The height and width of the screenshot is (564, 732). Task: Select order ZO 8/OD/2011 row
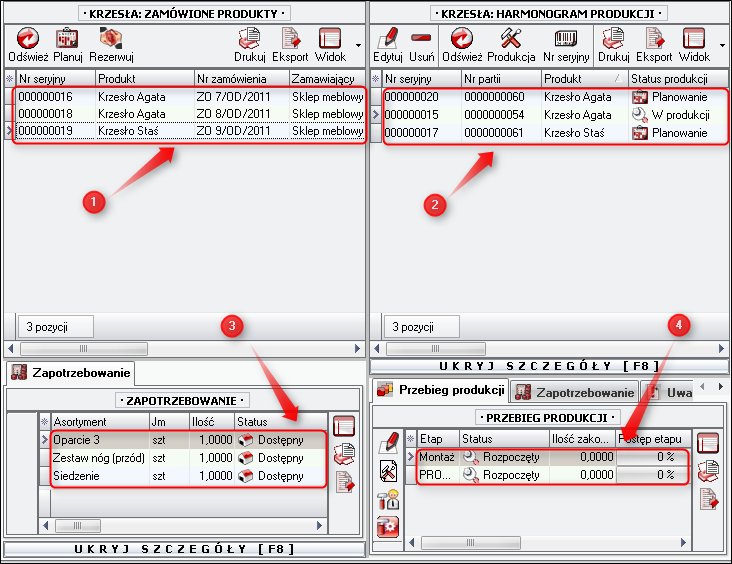tap(190, 114)
